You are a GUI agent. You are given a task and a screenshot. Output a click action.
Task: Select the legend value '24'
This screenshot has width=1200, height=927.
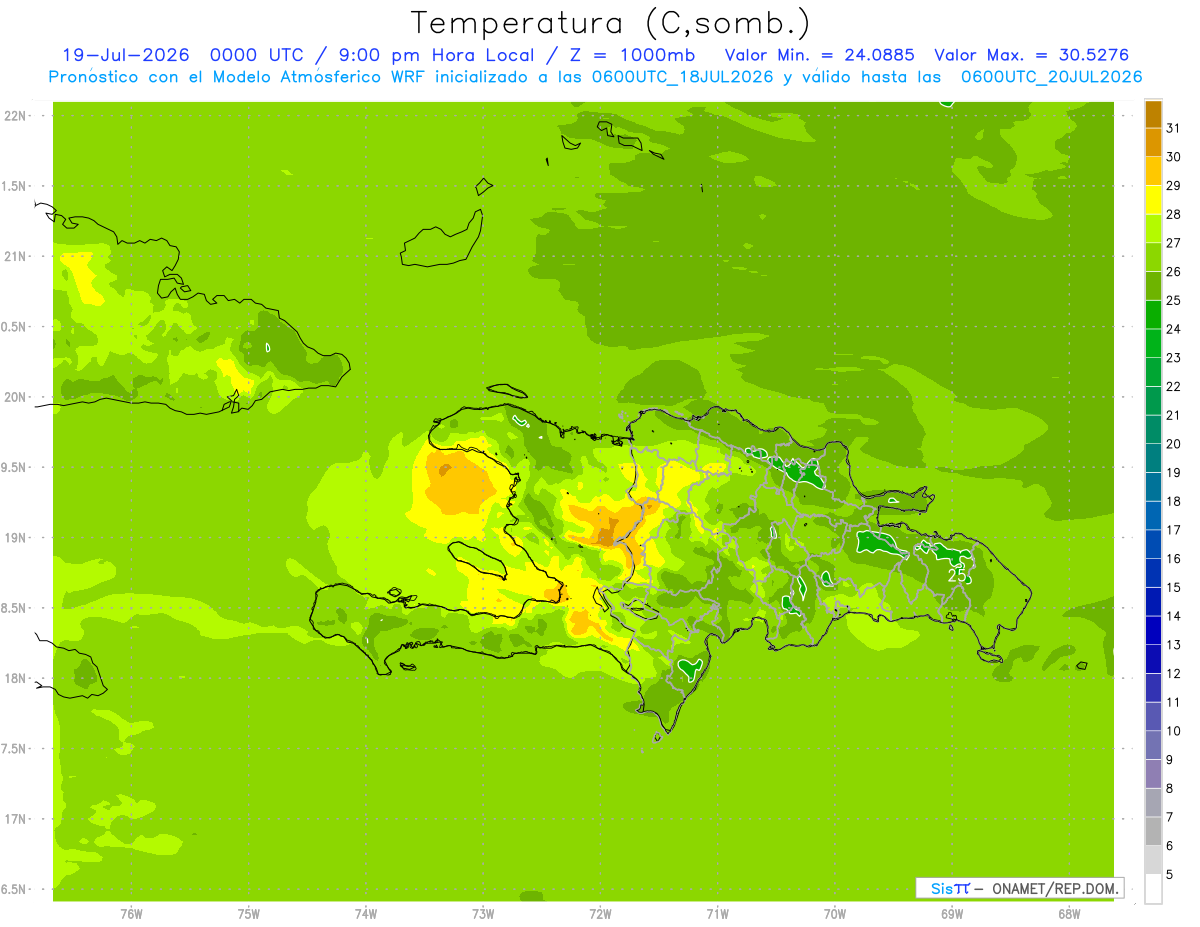coord(1173,329)
